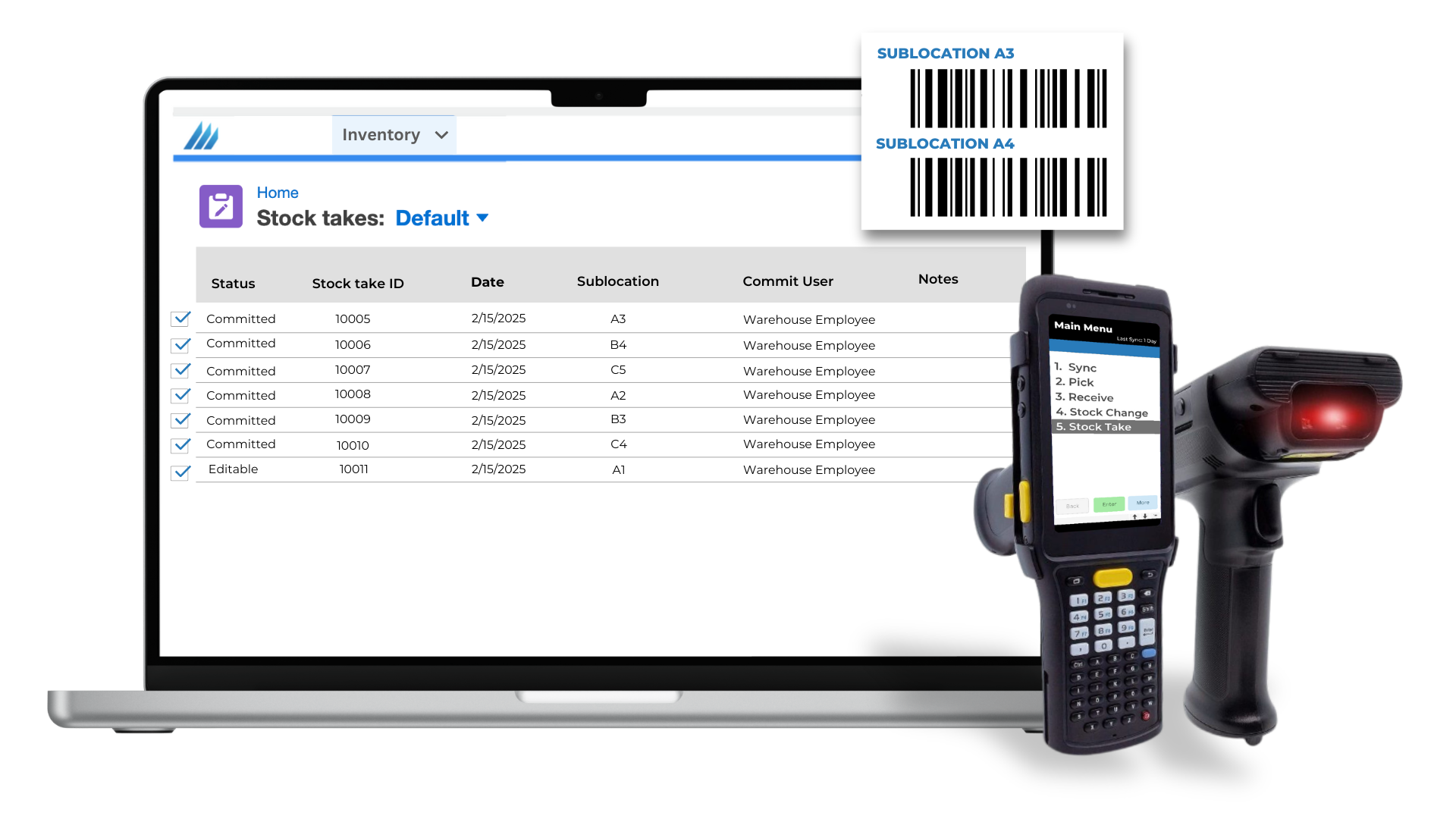Click the Stock Take menu item on scanner
The height and width of the screenshot is (819, 1456).
1099,427
